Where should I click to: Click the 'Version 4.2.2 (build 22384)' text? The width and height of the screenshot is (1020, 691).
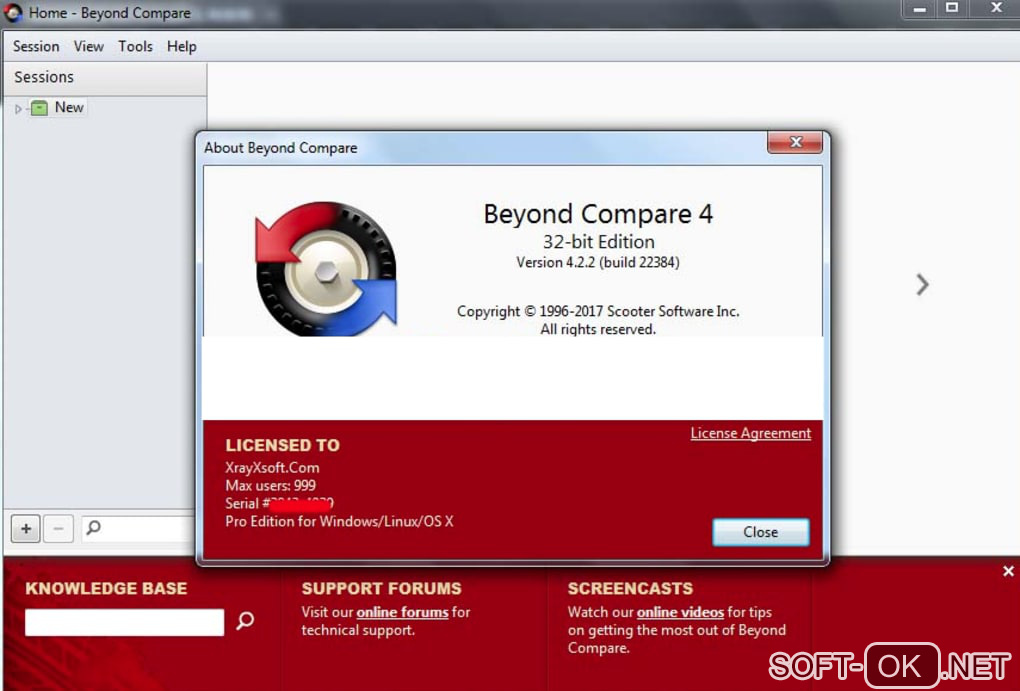tap(598, 262)
